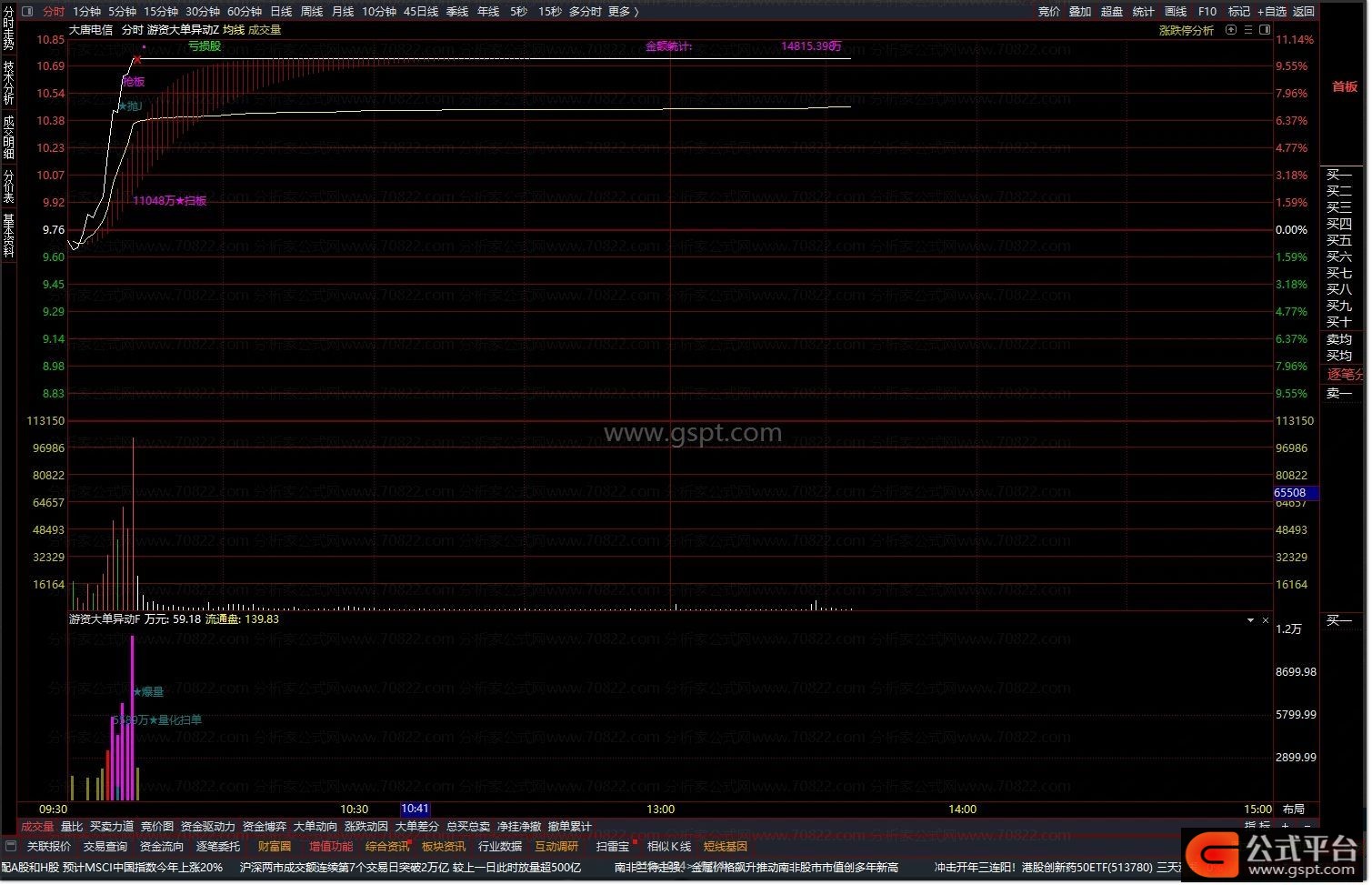Select the 资金博弈 indicator tab
This screenshot has height=885, width=1372.
coord(265,827)
